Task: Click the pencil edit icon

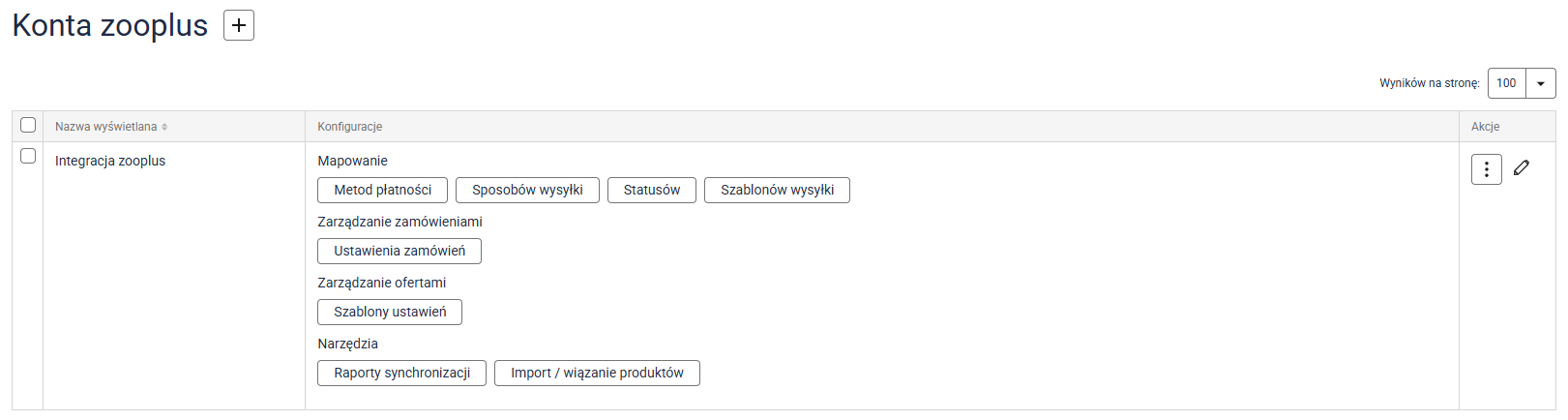Action: pyautogui.click(x=1522, y=167)
